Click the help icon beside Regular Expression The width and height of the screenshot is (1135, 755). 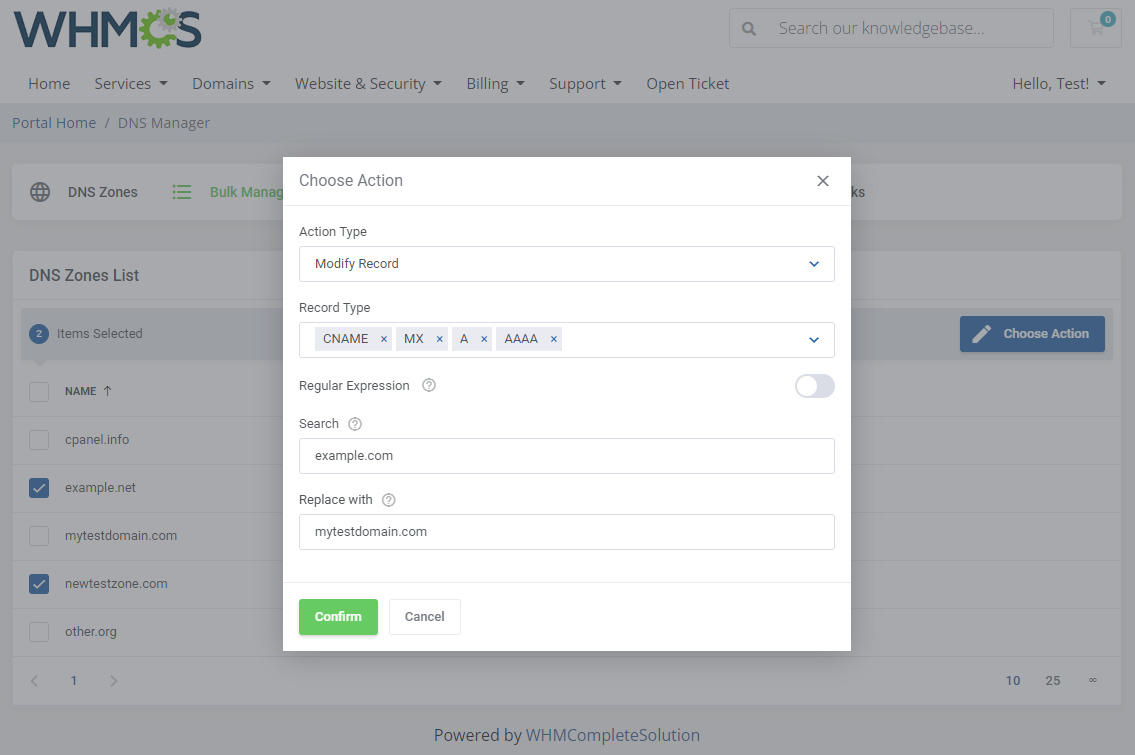(428, 385)
